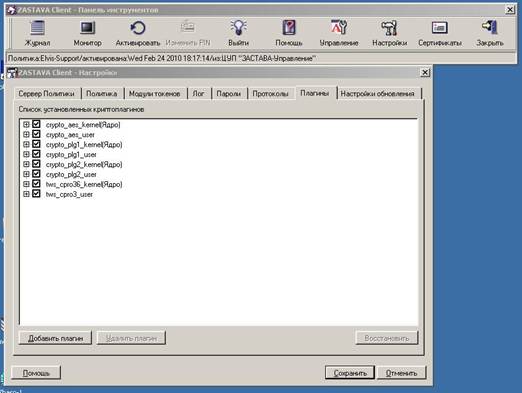Image resolution: width=522 pixels, height=393 pixels.
Task: Close the ZASTAVA Client Настройки dialog
Action: coord(425,72)
